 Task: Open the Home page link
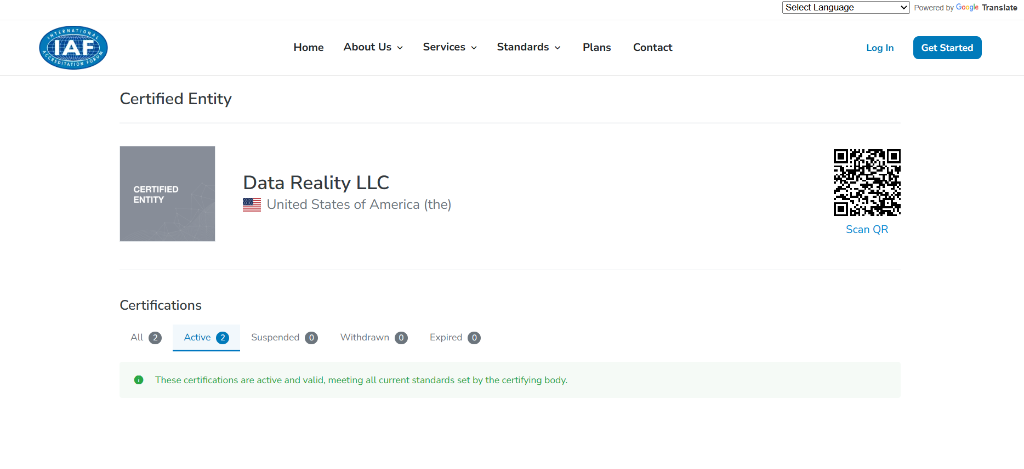[308, 47]
